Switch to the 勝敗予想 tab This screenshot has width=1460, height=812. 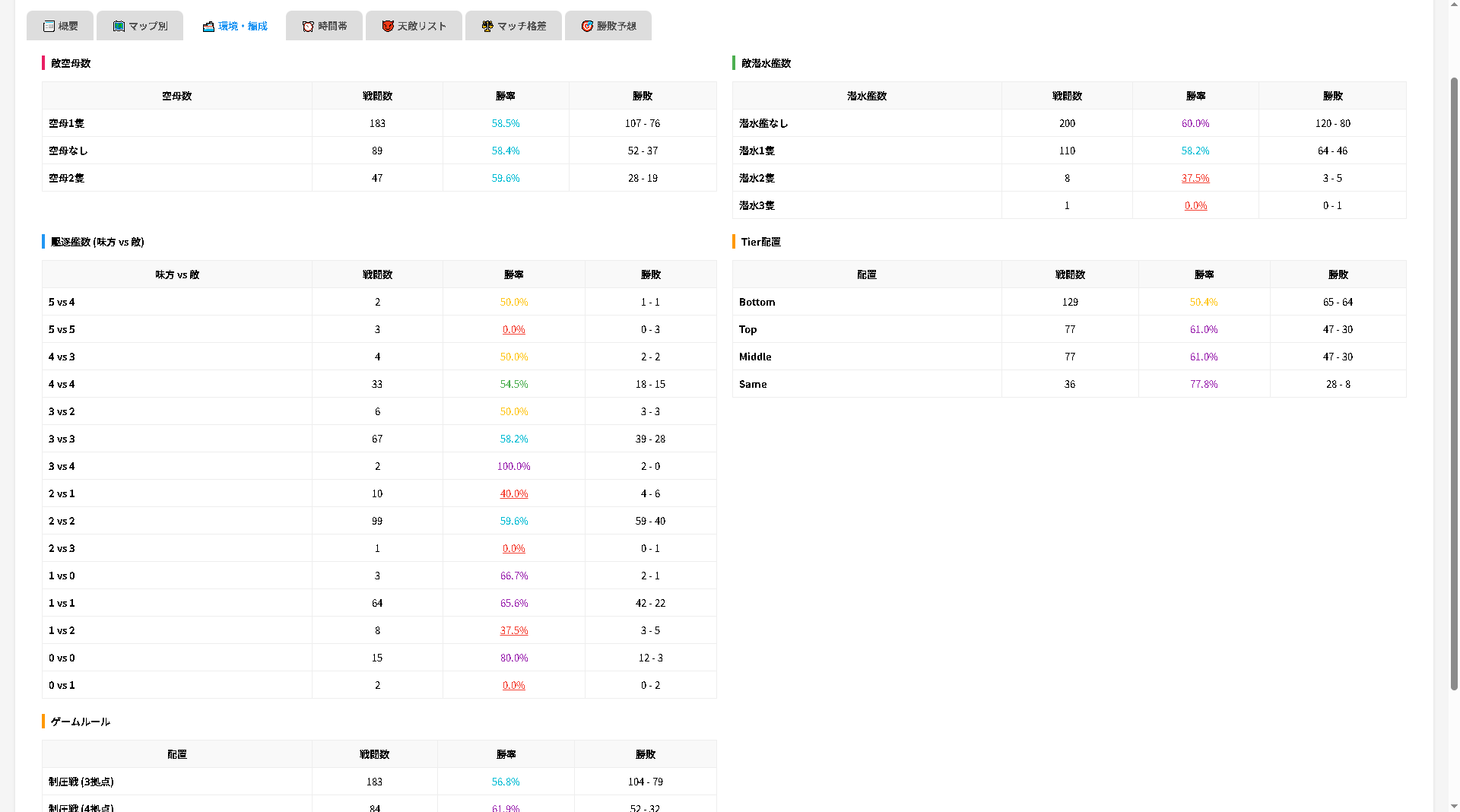pos(608,26)
